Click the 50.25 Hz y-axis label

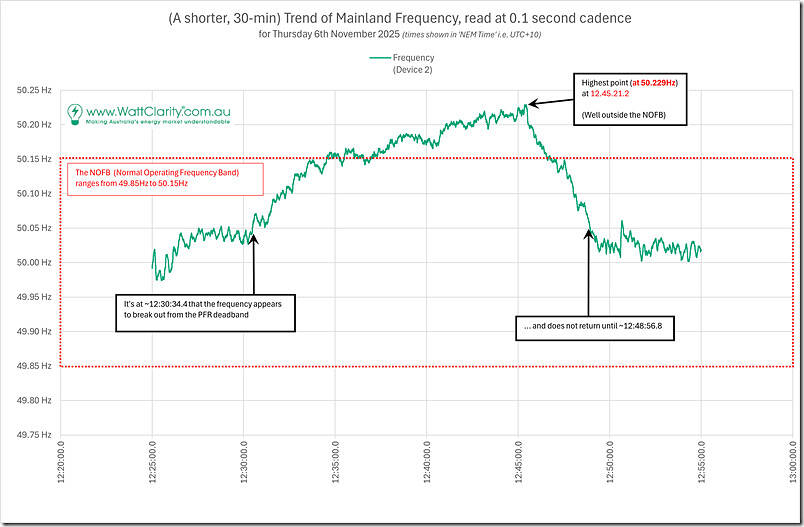point(38,90)
